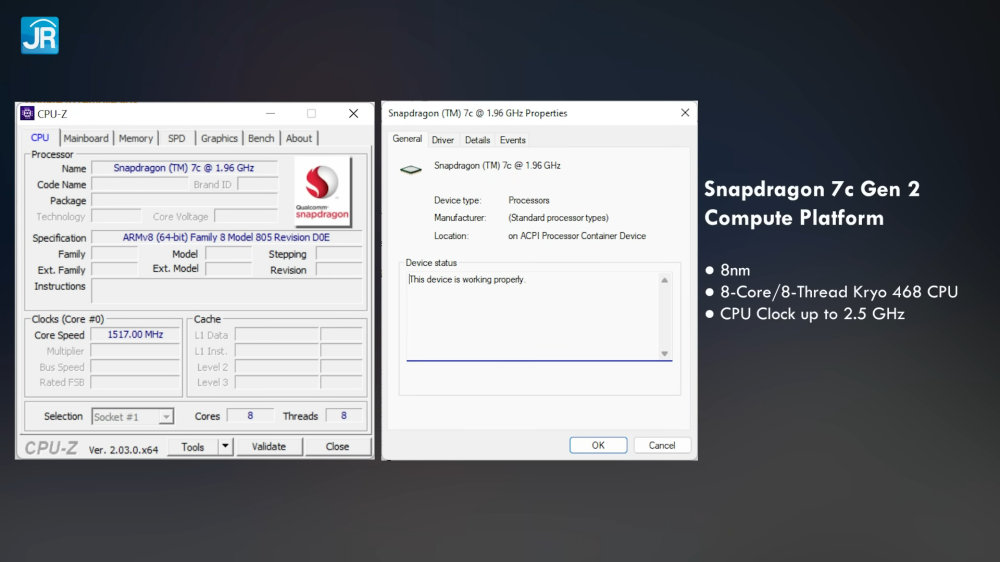Click the device status scroll down arrow
Viewport: 1000px width, 562px height.
pyautogui.click(x=665, y=353)
